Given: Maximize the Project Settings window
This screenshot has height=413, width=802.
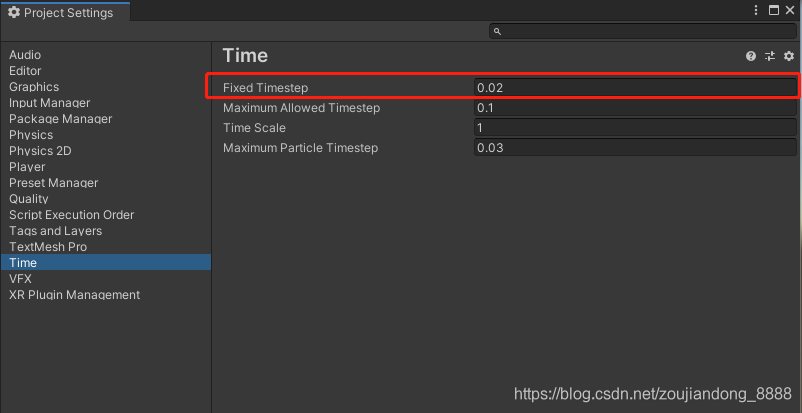Looking at the screenshot, I should click(x=774, y=10).
